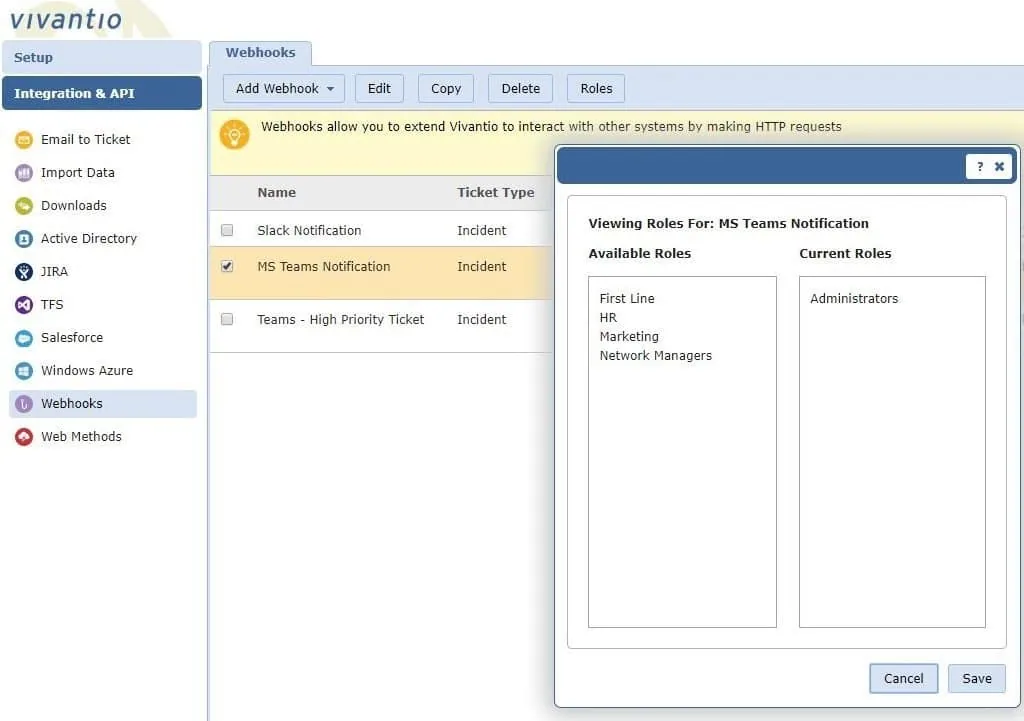Image resolution: width=1024 pixels, height=721 pixels.
Task: Cancel the roles dialog
Action: click(904, 679)
